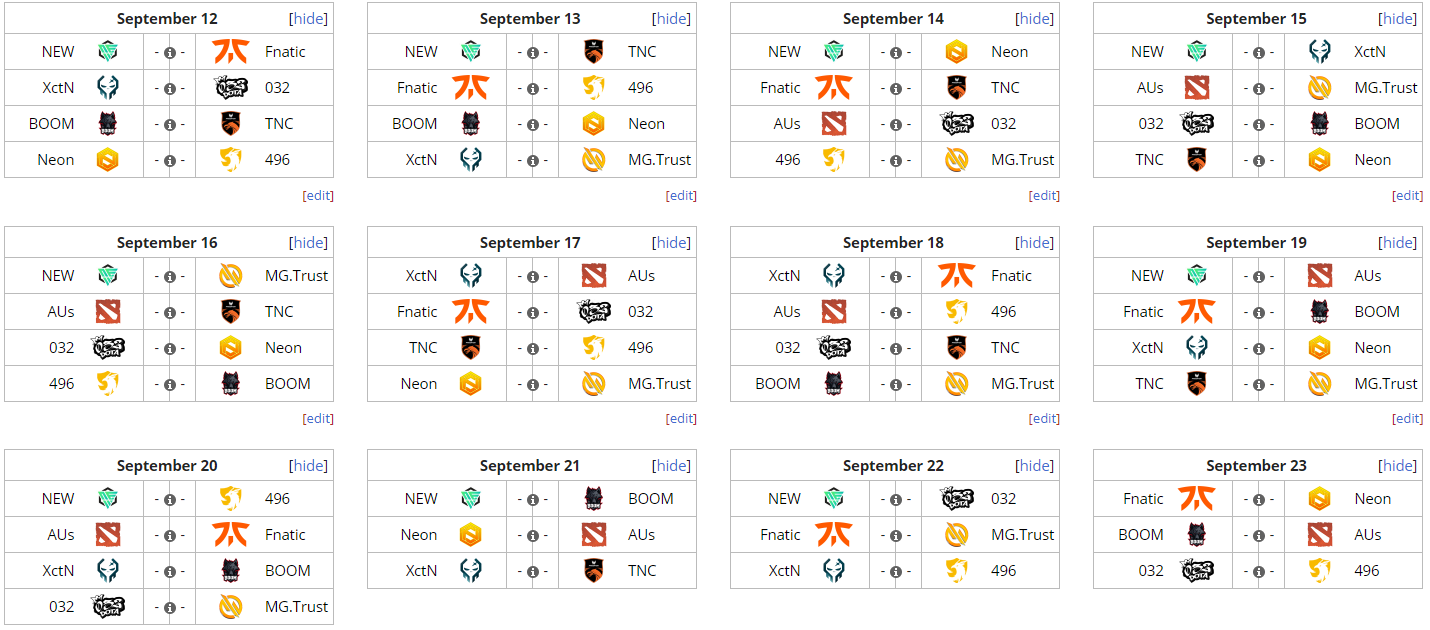
Task: Click edit link below September 16 table
Action: (x=318, y=419)
